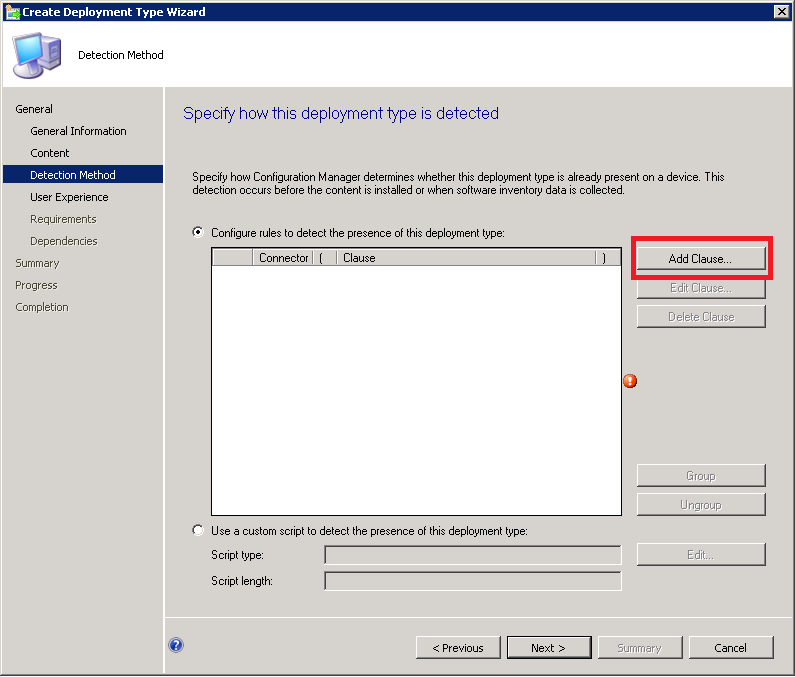The height and width of the screenshot is (677, 795).
Task: Click the Script type field
Action: (x=473, y=555)
